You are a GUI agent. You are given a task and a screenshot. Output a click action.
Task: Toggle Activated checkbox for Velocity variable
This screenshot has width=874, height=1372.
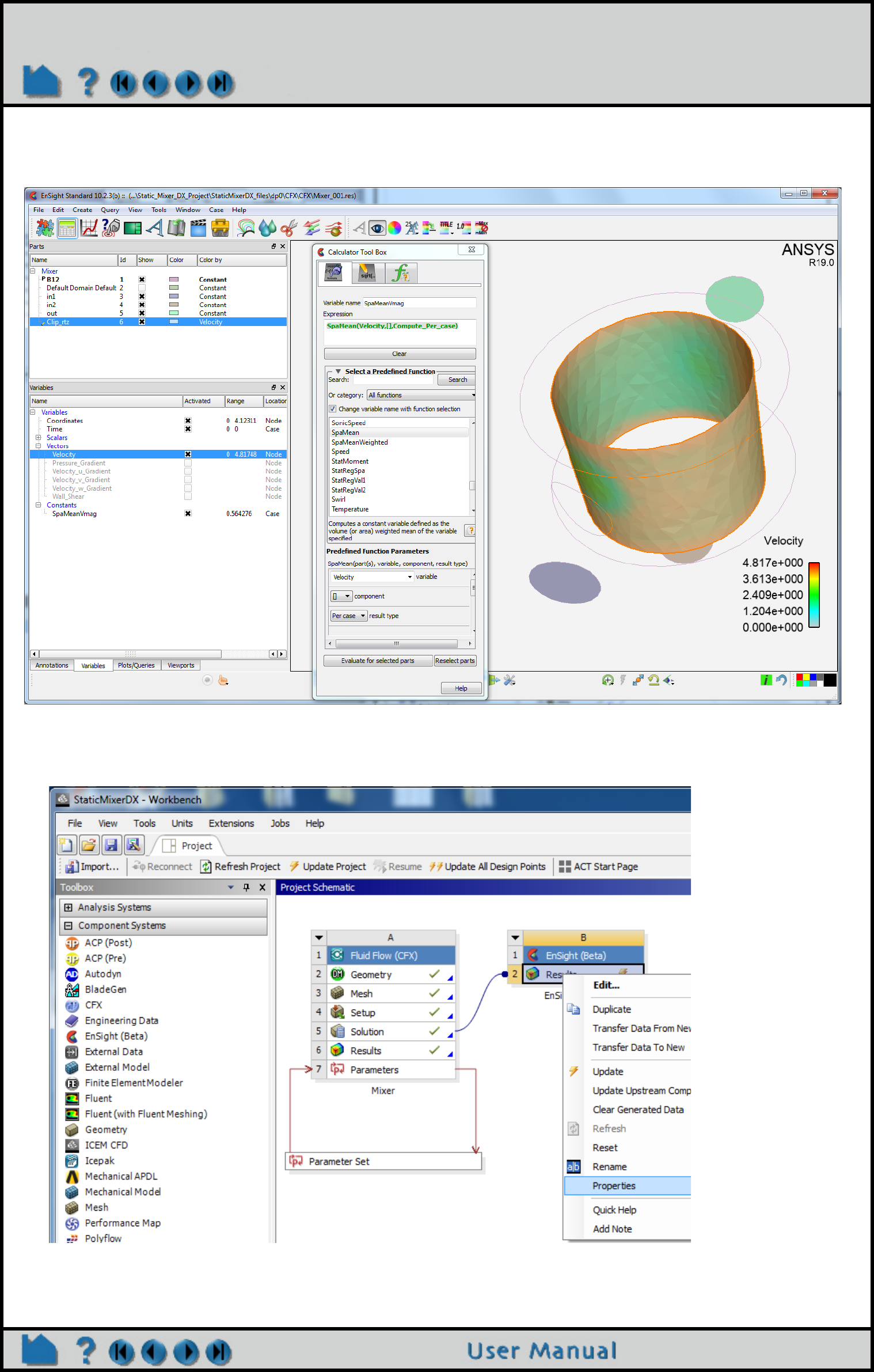tap(188, 454)
